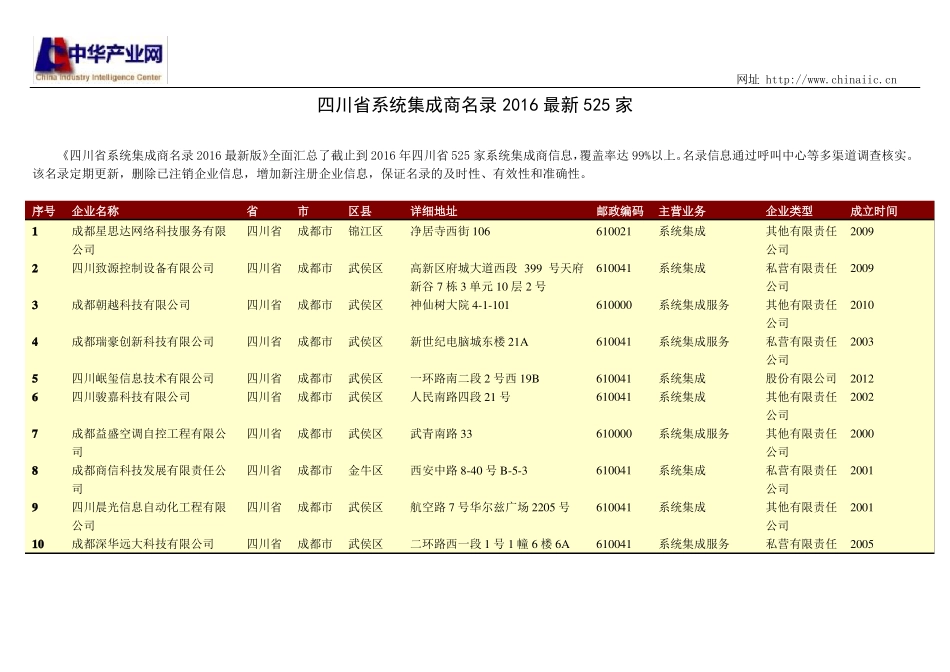Select company name 成都深华远大科技有限公司
The image size is (950, 672).
[x=142, y=544]
